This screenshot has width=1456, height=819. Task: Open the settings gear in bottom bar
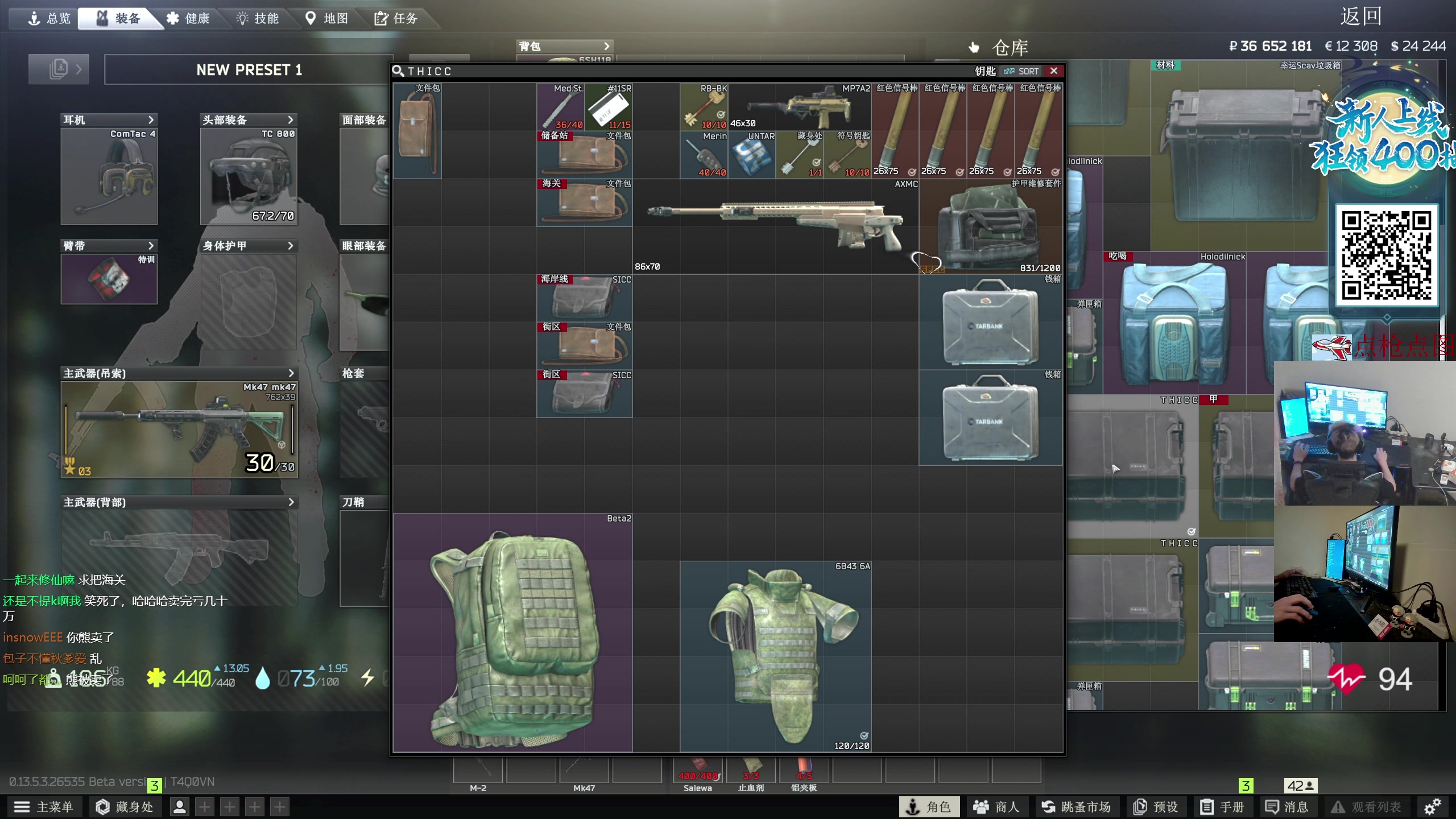click(x=1433, y=806)
